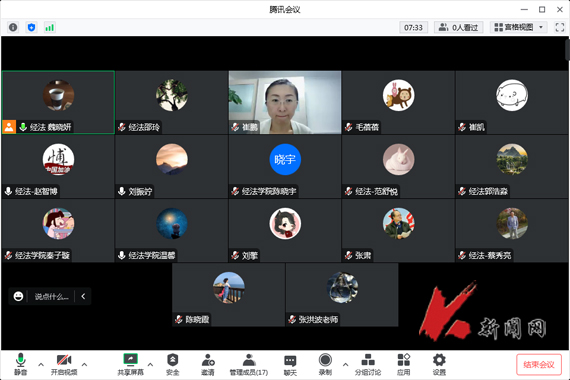Click the 经法-赵智博 calligraphy avatar
The image size is (570, 380).
(x=58, y=159)
